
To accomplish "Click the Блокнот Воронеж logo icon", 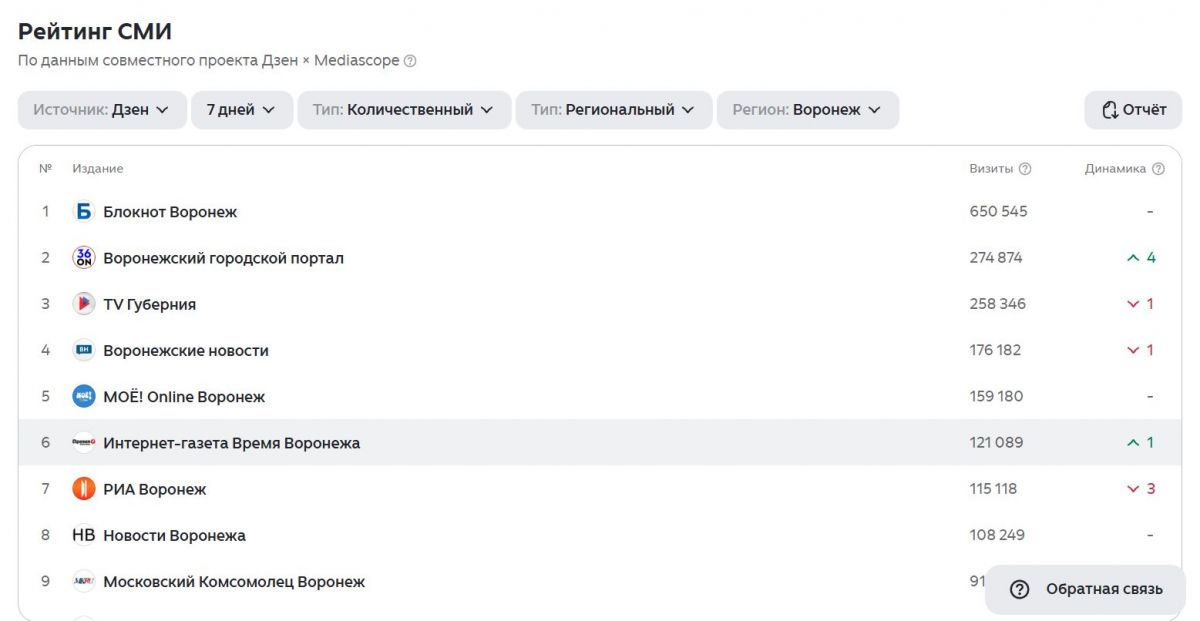I will [x=84, y=211].
